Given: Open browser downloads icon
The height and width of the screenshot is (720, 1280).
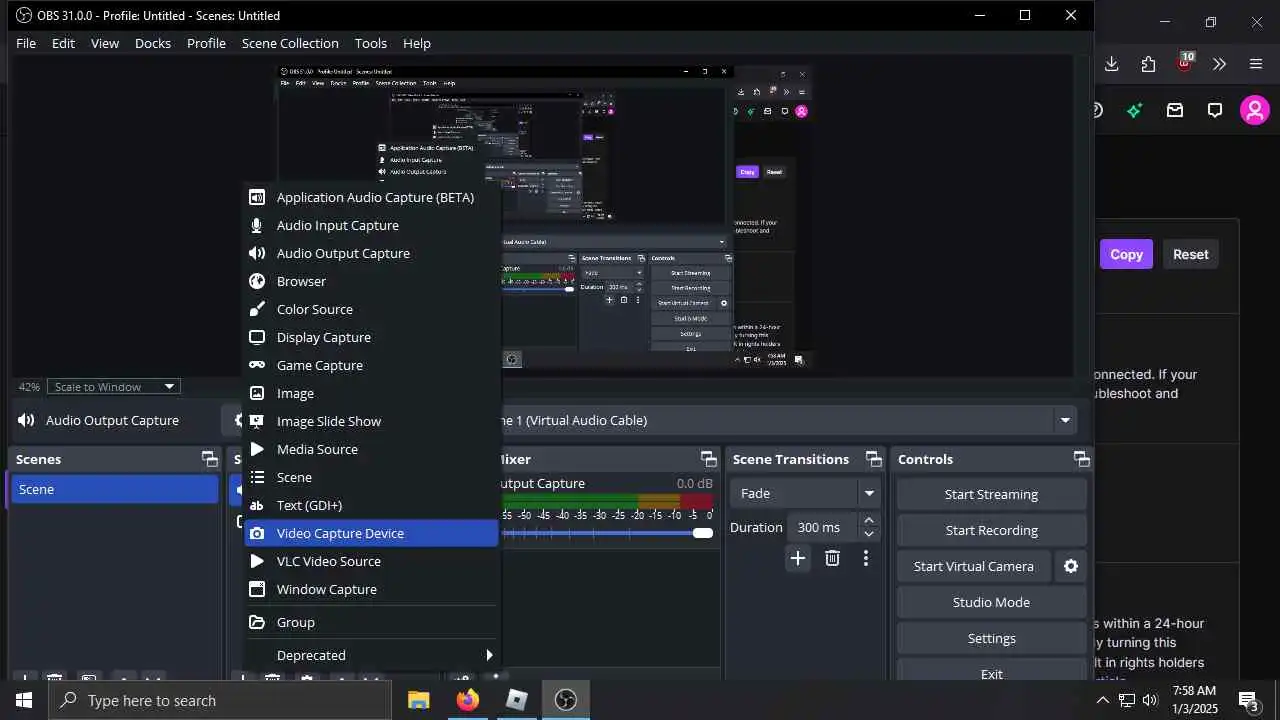Looking at the screenshot, I should pyautogui.click(x=1111, y=64).
